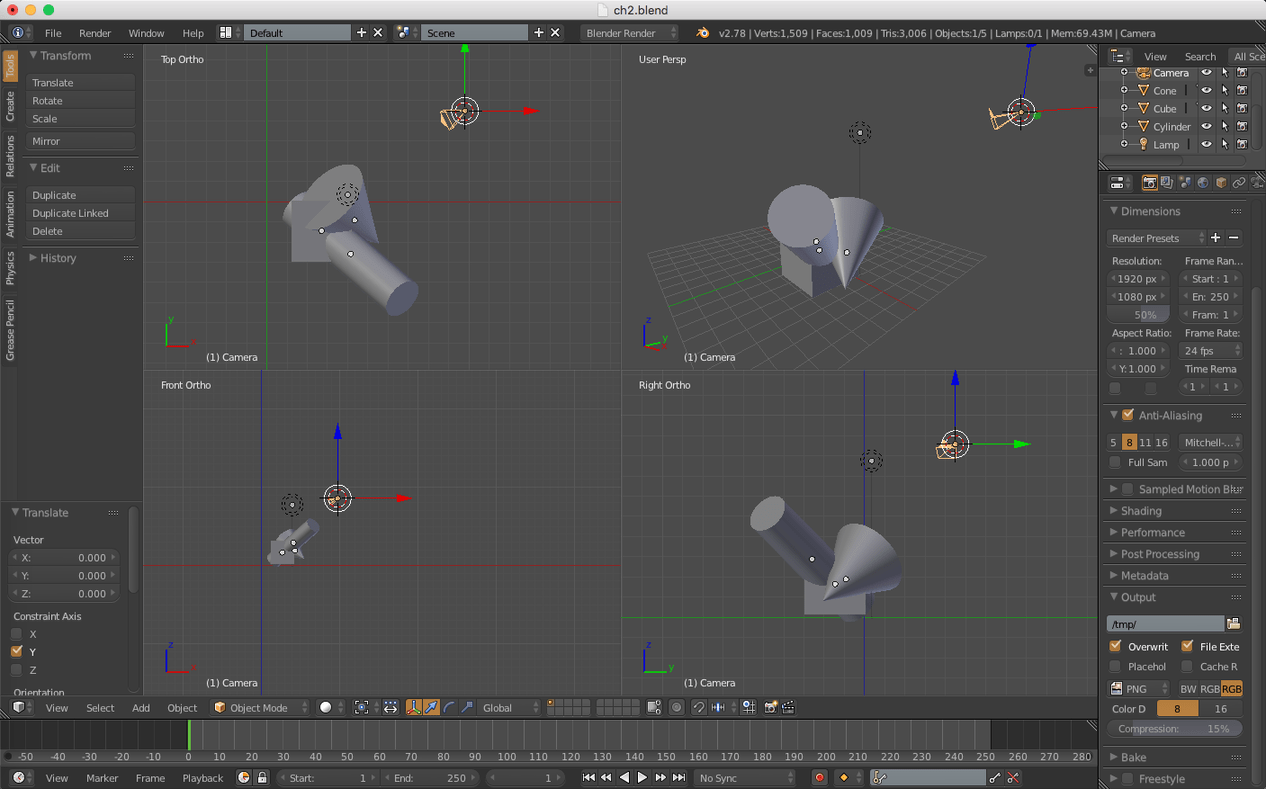Enable the rotate manipulator arc icon
This screenshot has width=1266, height=789.
449,707
